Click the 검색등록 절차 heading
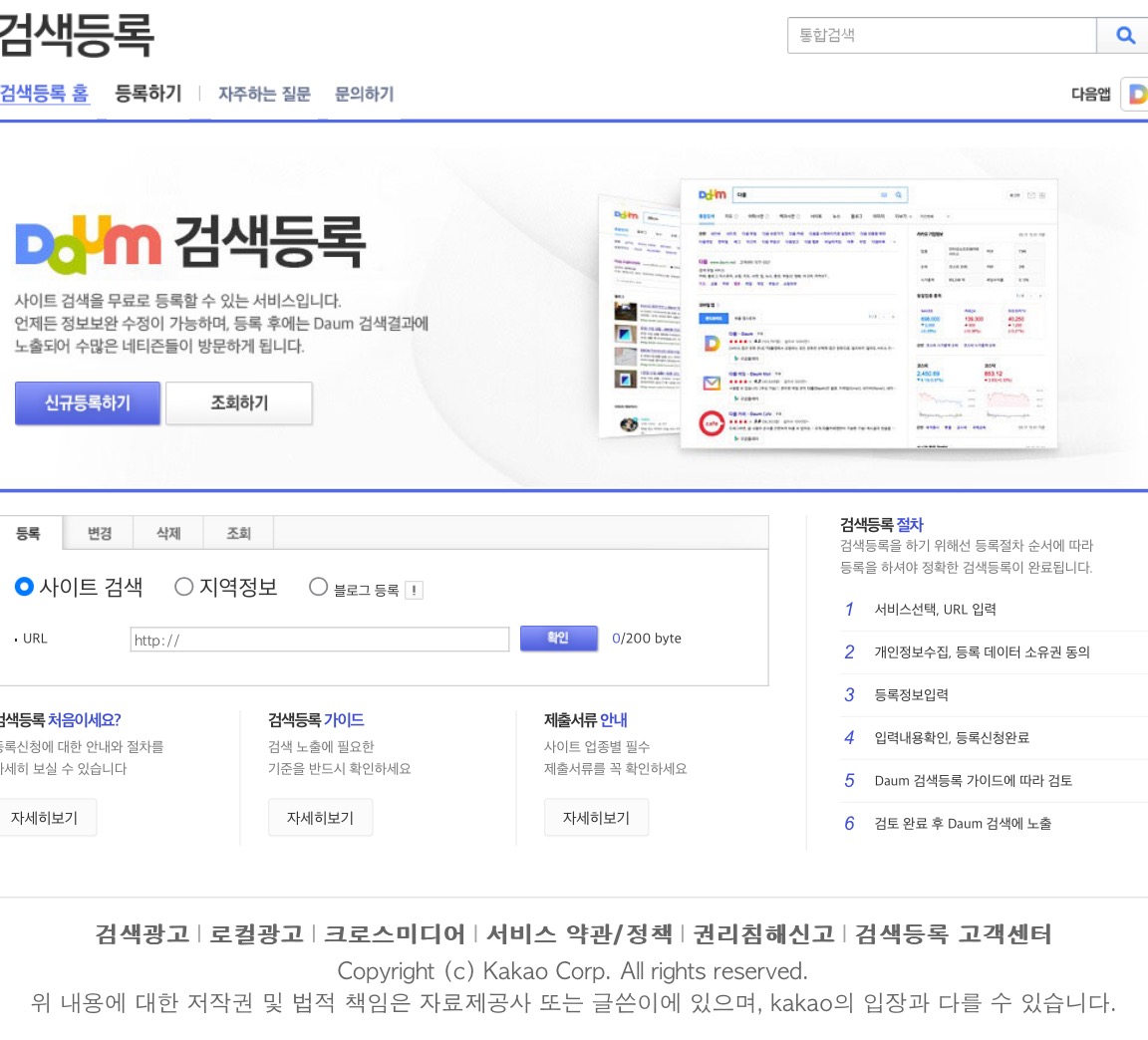This screenshot has width=1148, height=1040. (x=882, y=524)
